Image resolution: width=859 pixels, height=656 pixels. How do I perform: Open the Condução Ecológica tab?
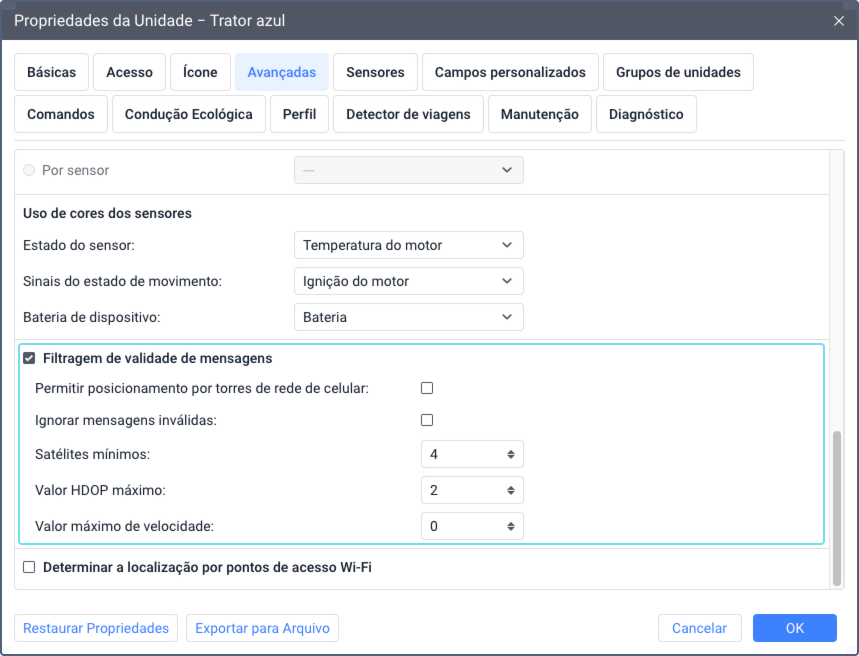point(188,114)
